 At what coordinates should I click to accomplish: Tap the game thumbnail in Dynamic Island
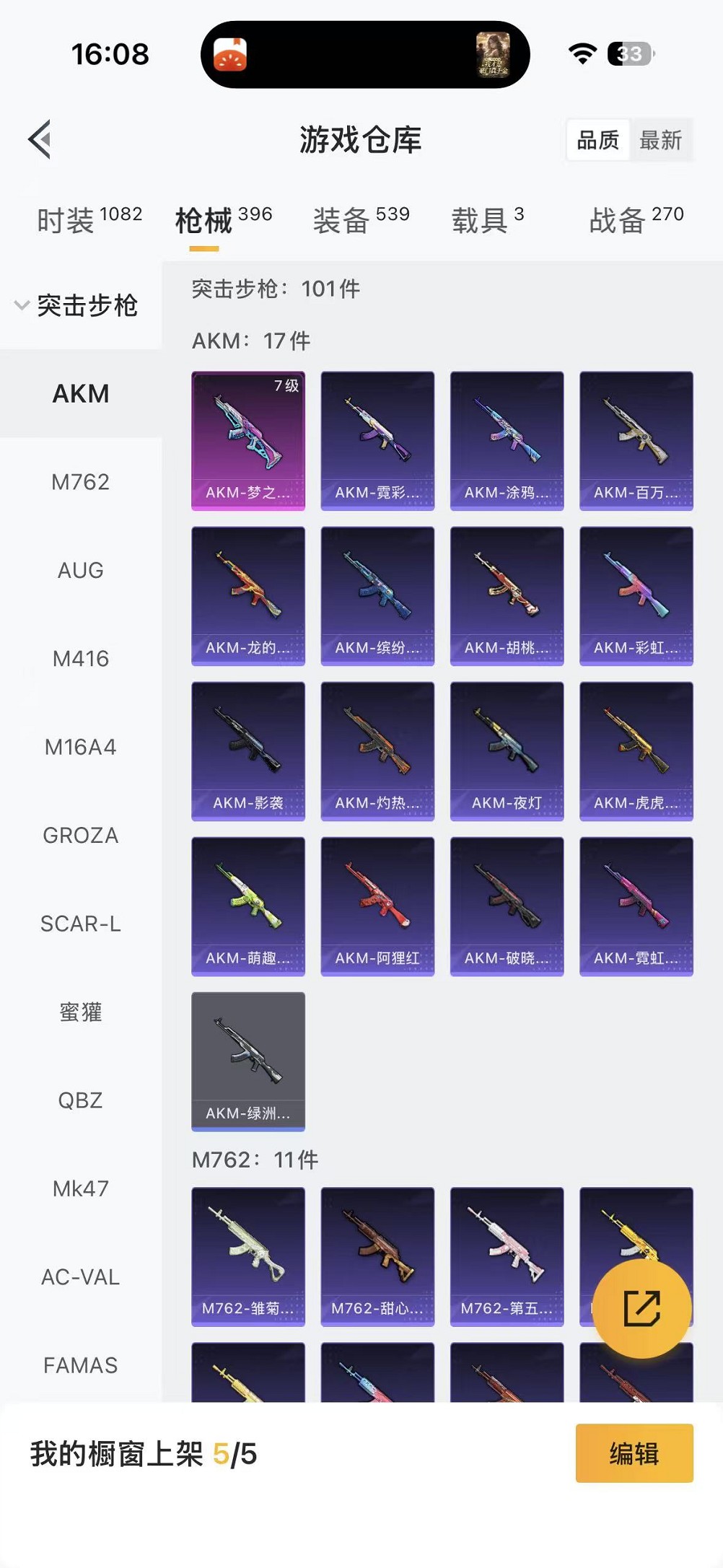point(493,54)
